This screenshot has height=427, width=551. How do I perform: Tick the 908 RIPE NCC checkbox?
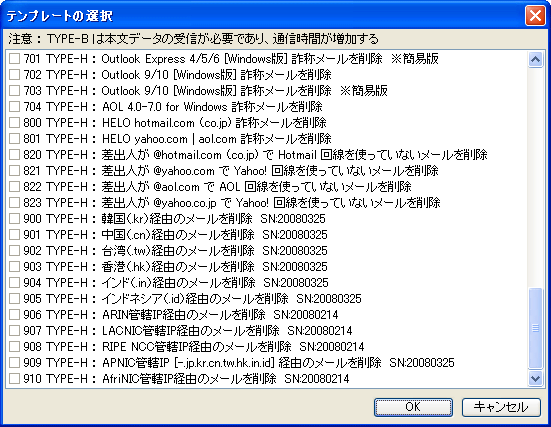click(x=14, y=347)
